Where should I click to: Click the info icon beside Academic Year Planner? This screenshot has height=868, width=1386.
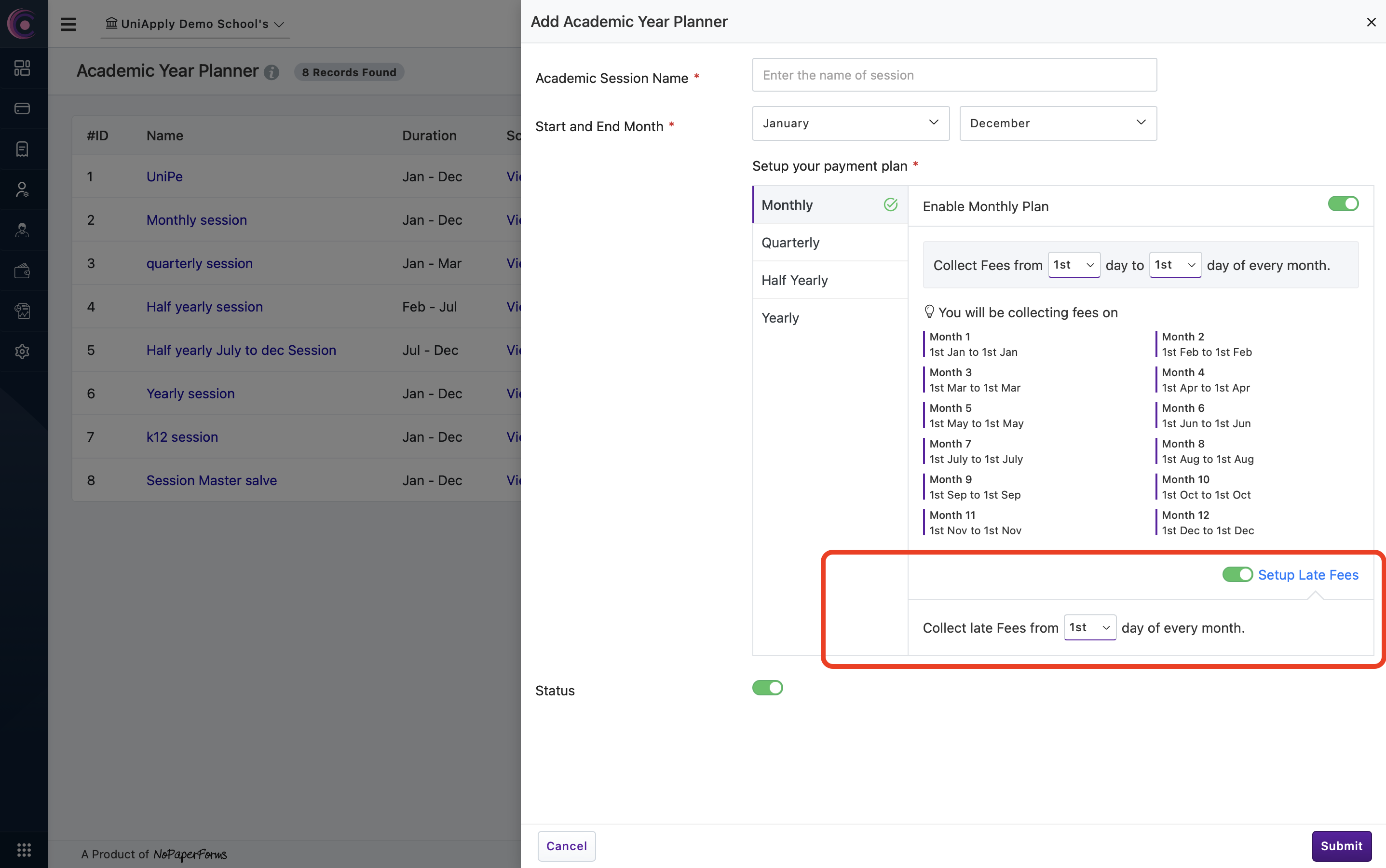pos(272,72)
